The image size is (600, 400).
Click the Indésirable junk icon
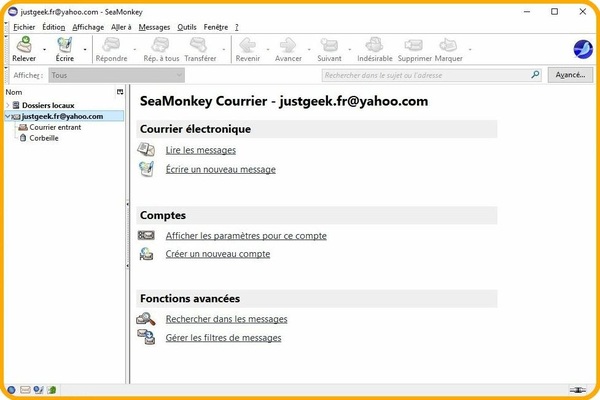pyautogui.click(x=374, y=45)
